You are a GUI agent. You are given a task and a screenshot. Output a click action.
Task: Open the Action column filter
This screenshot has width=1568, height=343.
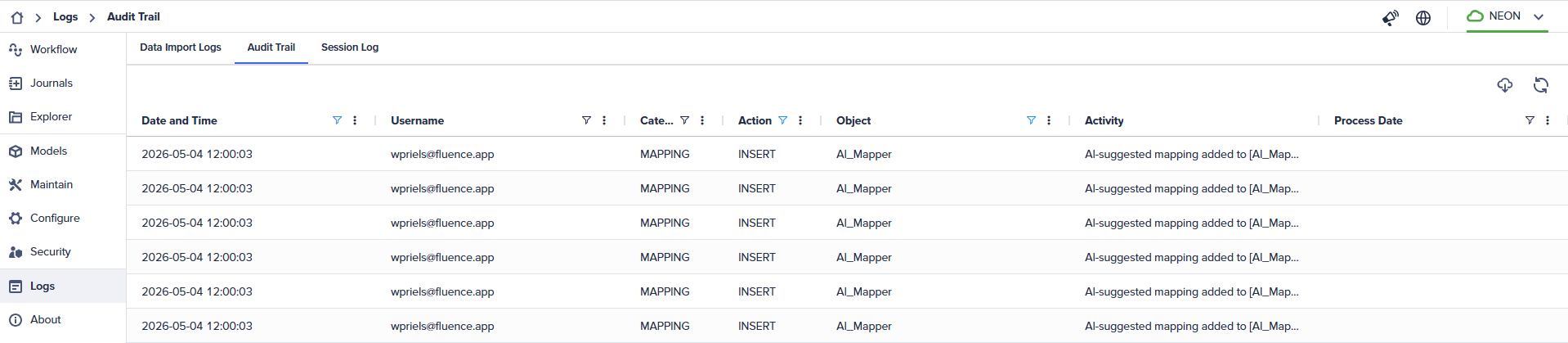[782, 120]
